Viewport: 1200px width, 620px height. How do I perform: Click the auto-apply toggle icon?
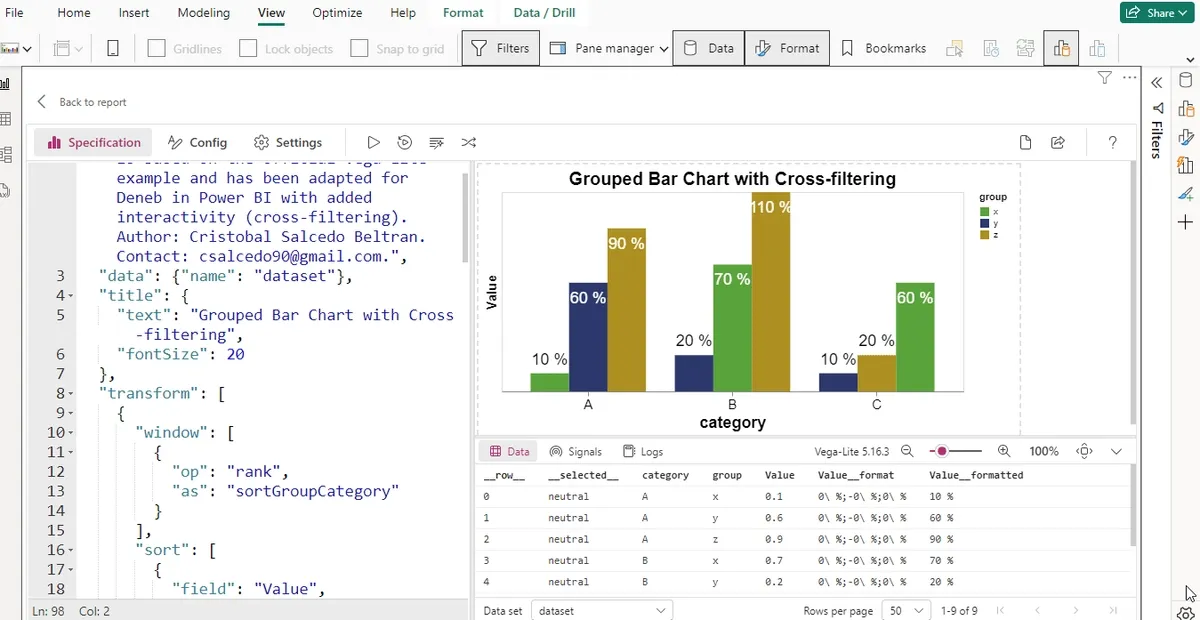click(405, 143)
